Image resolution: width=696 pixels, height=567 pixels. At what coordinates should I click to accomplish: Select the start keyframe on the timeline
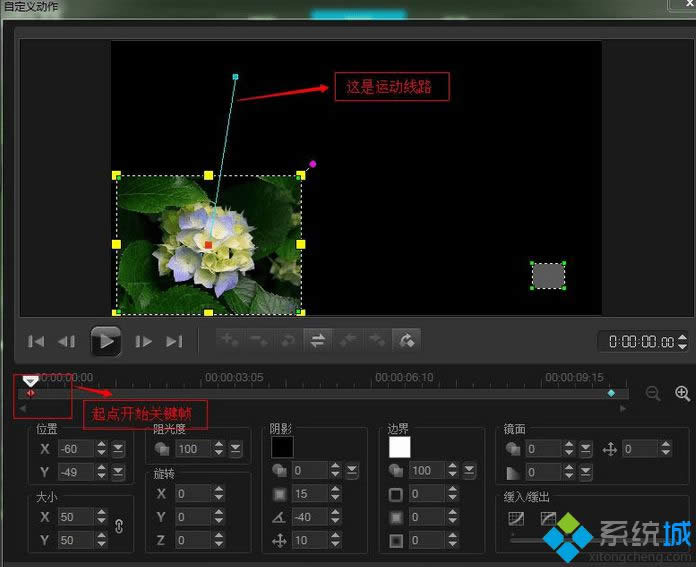[31, 393]
